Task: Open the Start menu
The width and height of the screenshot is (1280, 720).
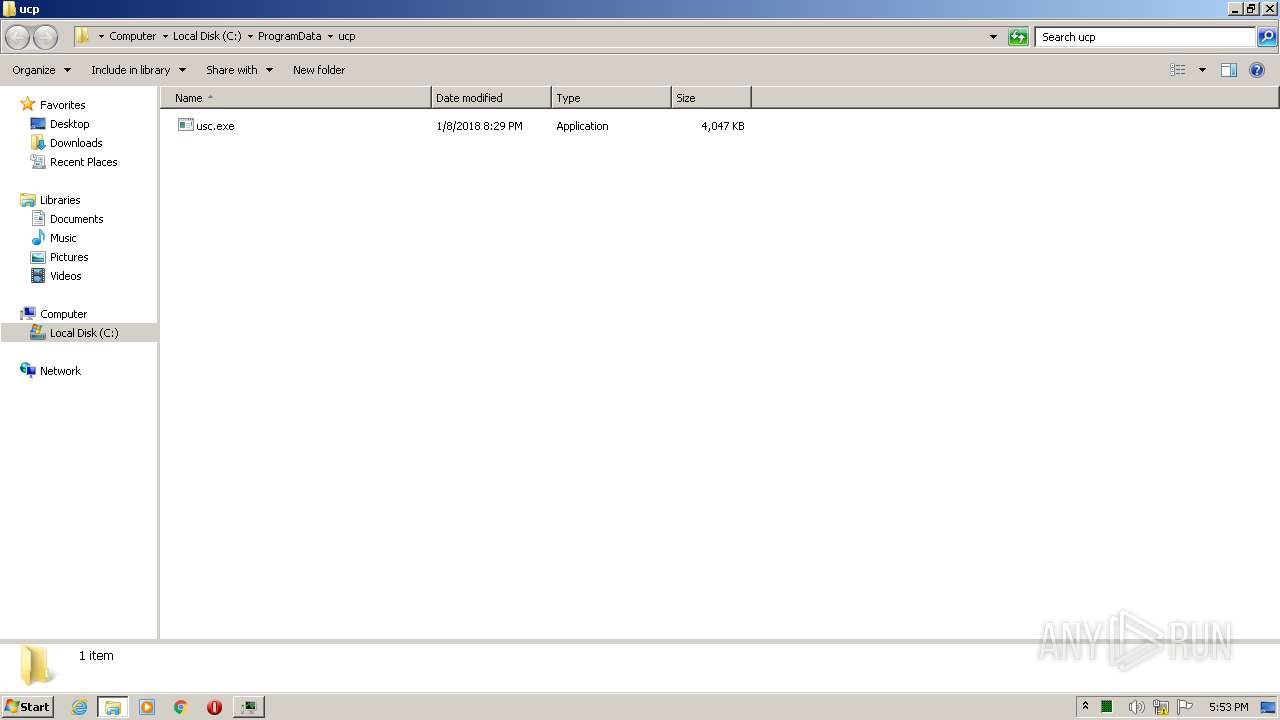Action: pos(28,706)
